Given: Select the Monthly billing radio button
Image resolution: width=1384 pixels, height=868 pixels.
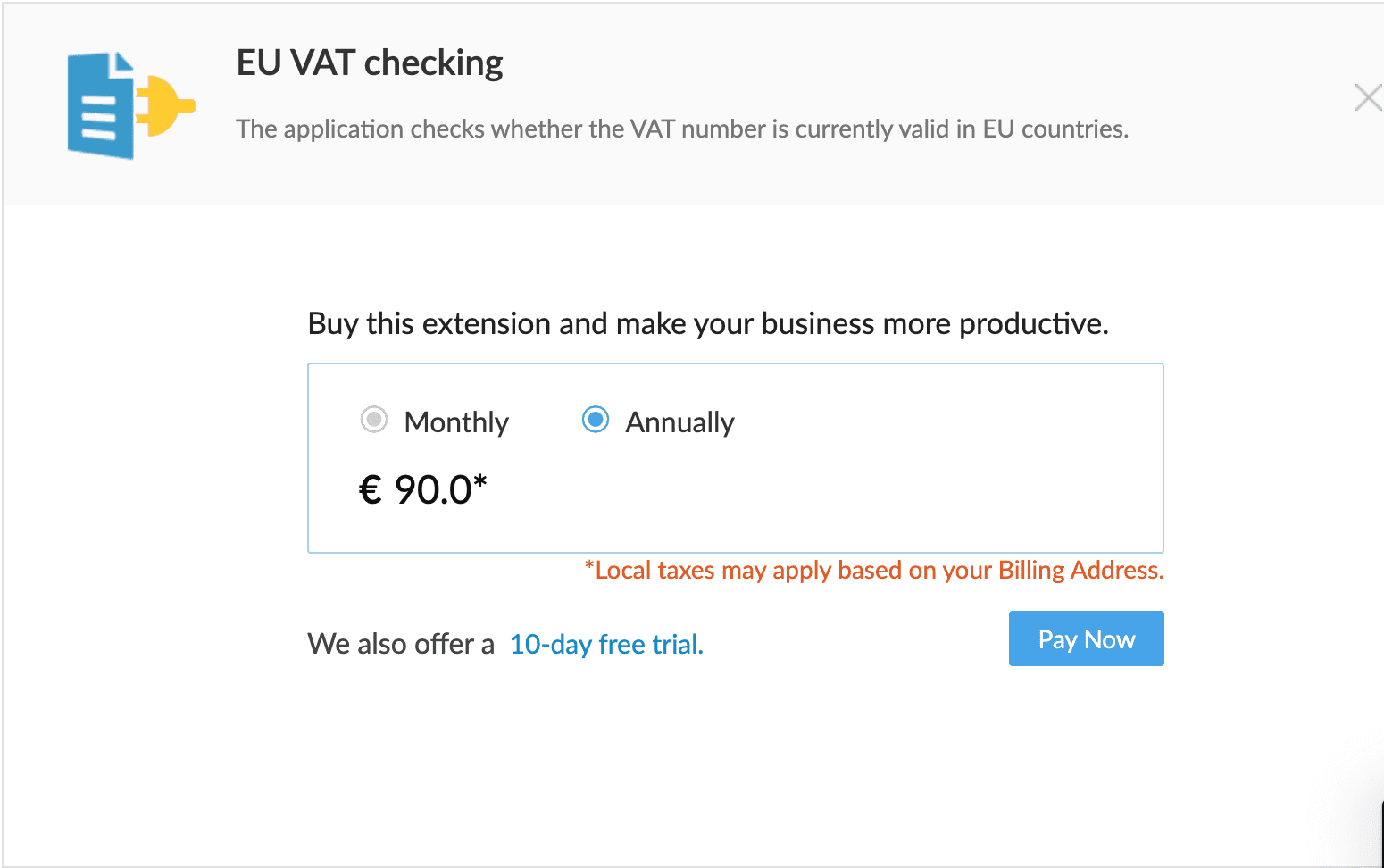Looking at the screenshot, I should point(373,419).
